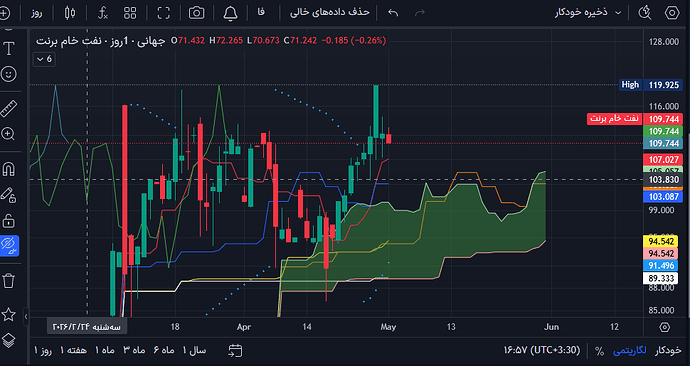
Task: Toggle percent scale mode
Action: tap(599, 351)
